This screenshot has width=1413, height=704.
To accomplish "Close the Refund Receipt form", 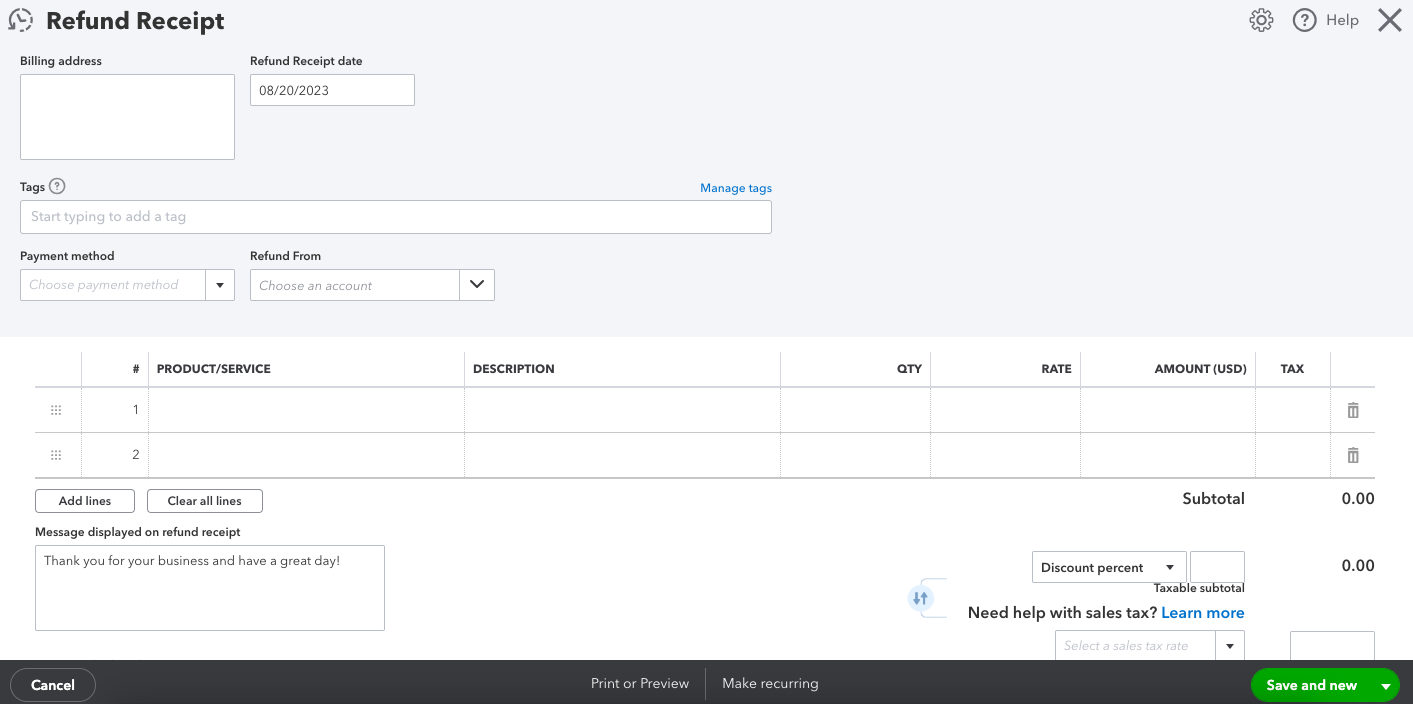I will click(x=1390, y=20).
